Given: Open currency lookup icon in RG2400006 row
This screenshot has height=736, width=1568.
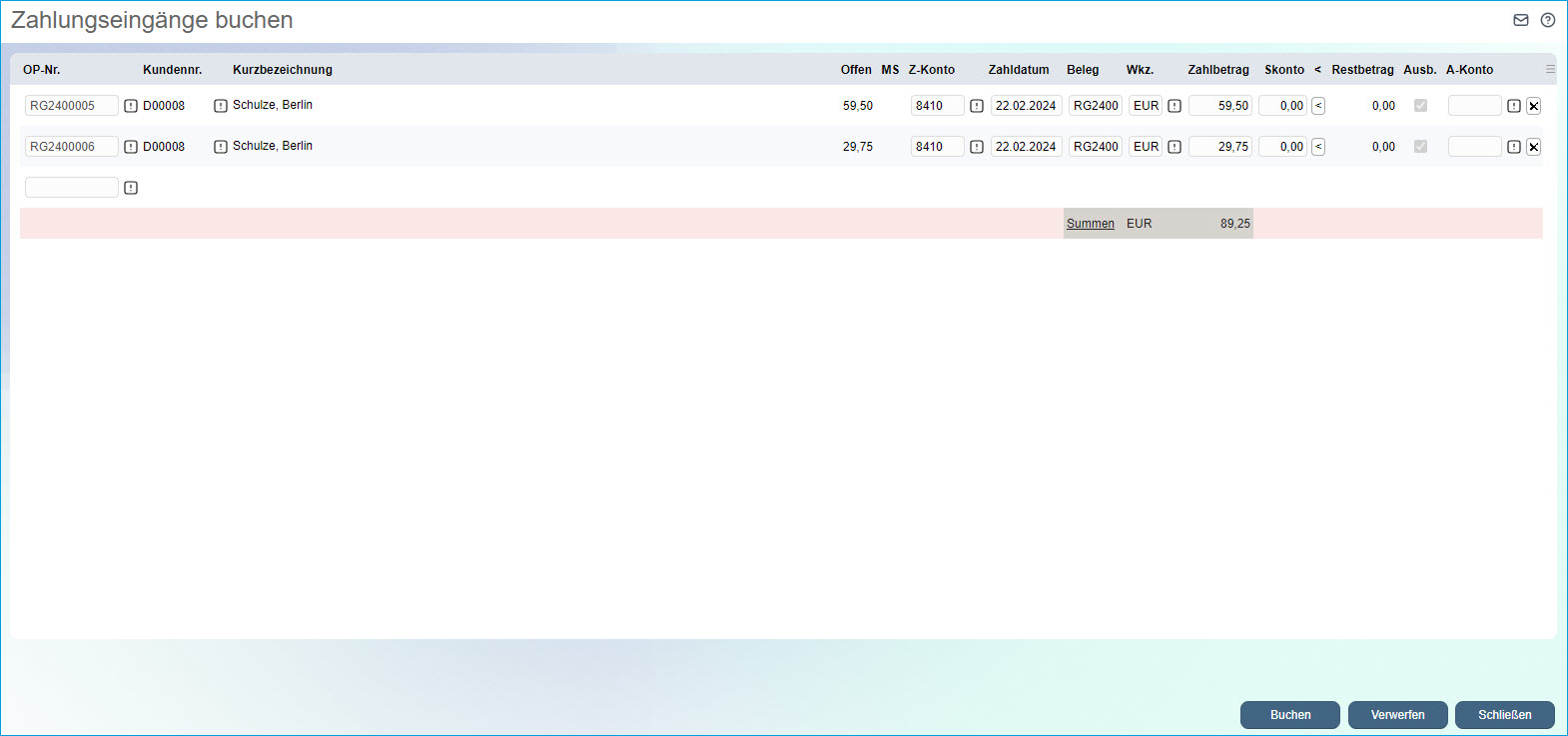Looking at the screenshot, I should pos(1175,147).
